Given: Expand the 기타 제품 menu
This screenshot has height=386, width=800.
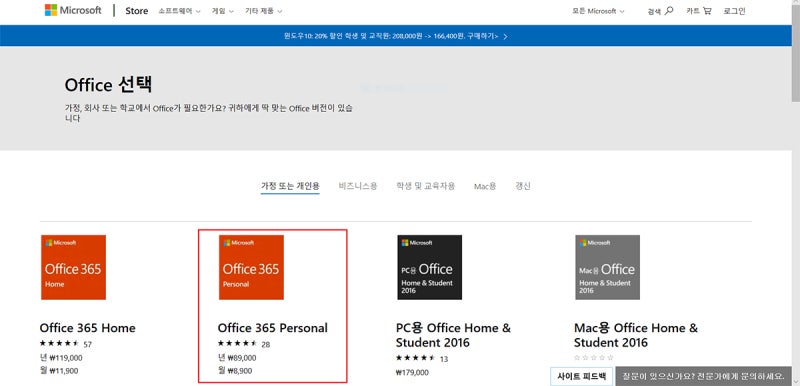Looking at the screenshot, I should 263,11.
